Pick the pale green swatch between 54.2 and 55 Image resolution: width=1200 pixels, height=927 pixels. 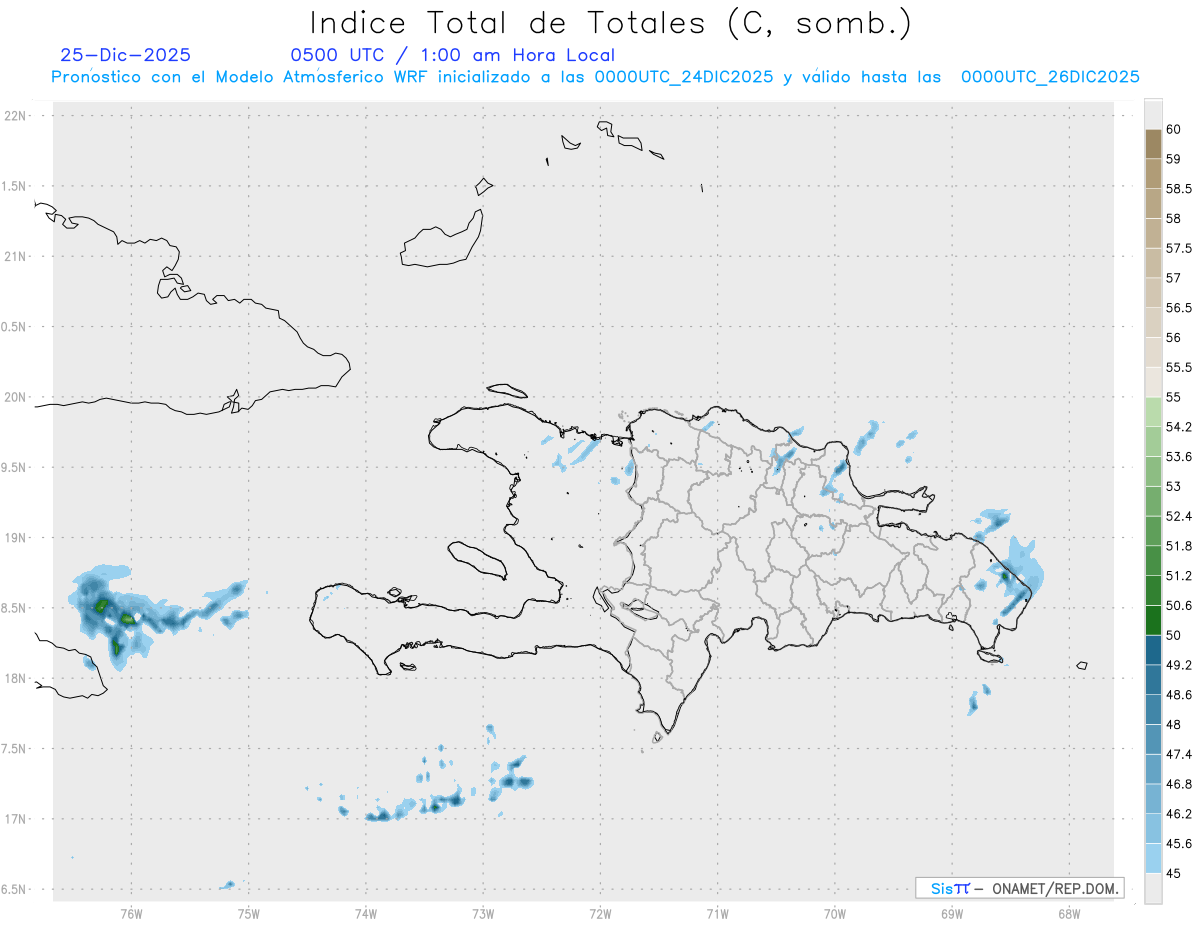[1153, 412]
